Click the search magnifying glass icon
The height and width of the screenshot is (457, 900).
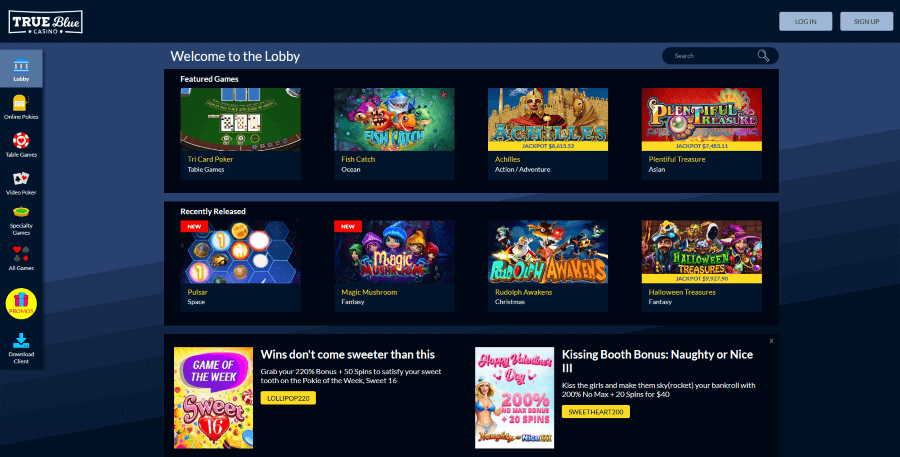click(763, 56)
